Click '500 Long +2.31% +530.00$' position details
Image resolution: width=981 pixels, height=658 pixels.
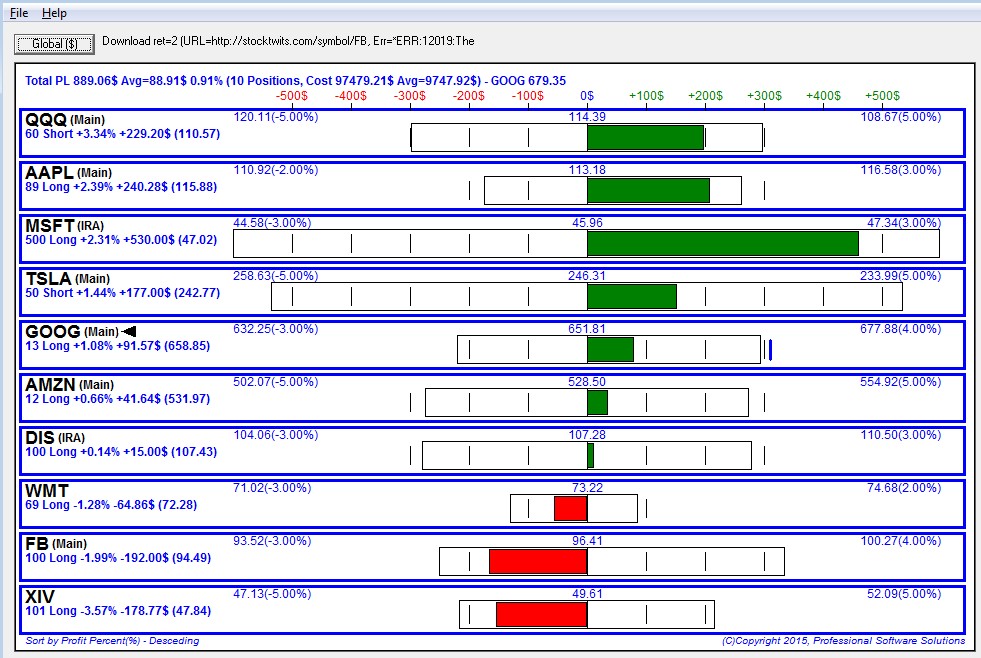(121, 240)
